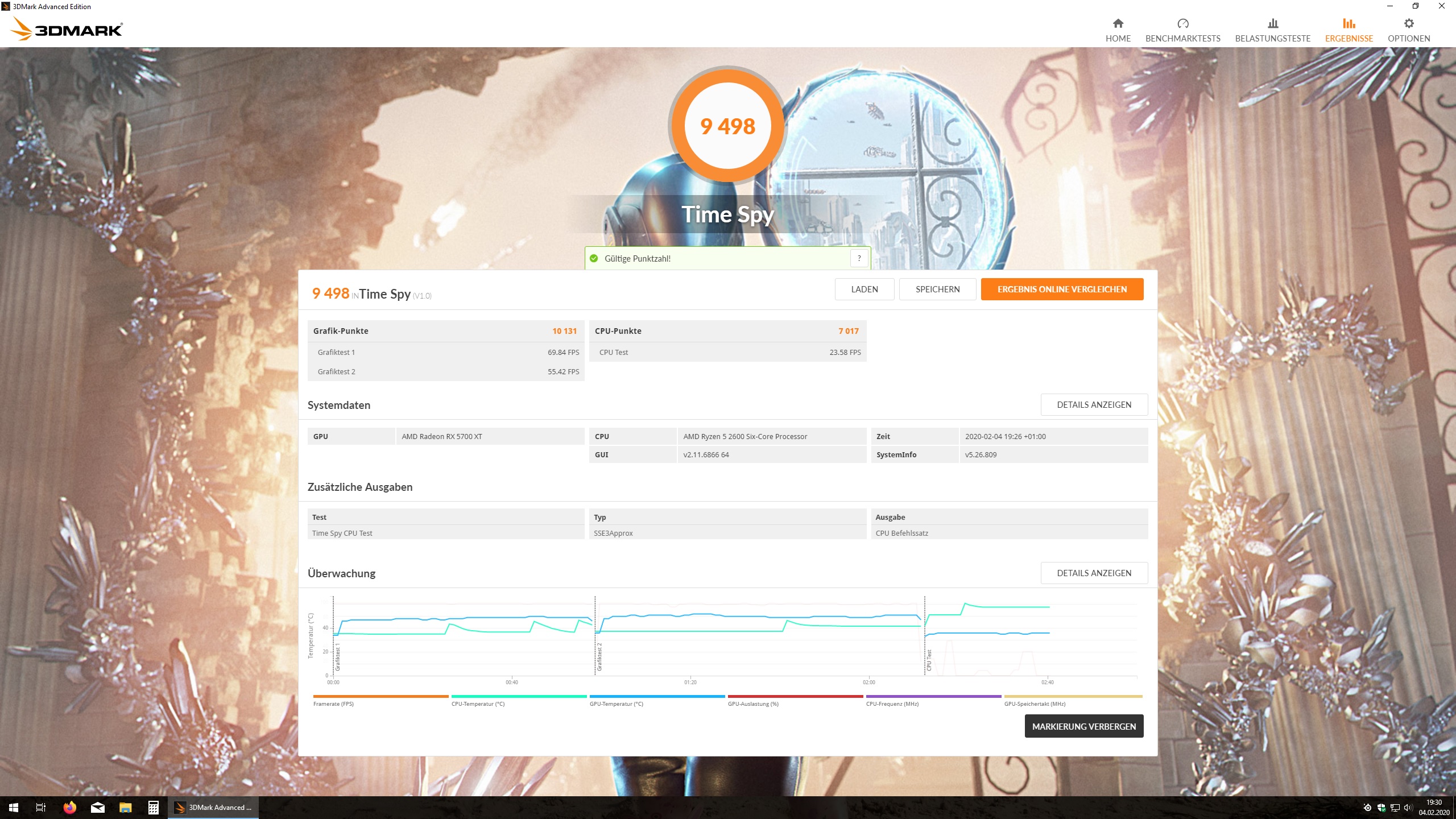This screenshot has height=819, width=1456.
Task: Click Ergebnis Online Vergleichen
Action: [x=1061, y=289]
